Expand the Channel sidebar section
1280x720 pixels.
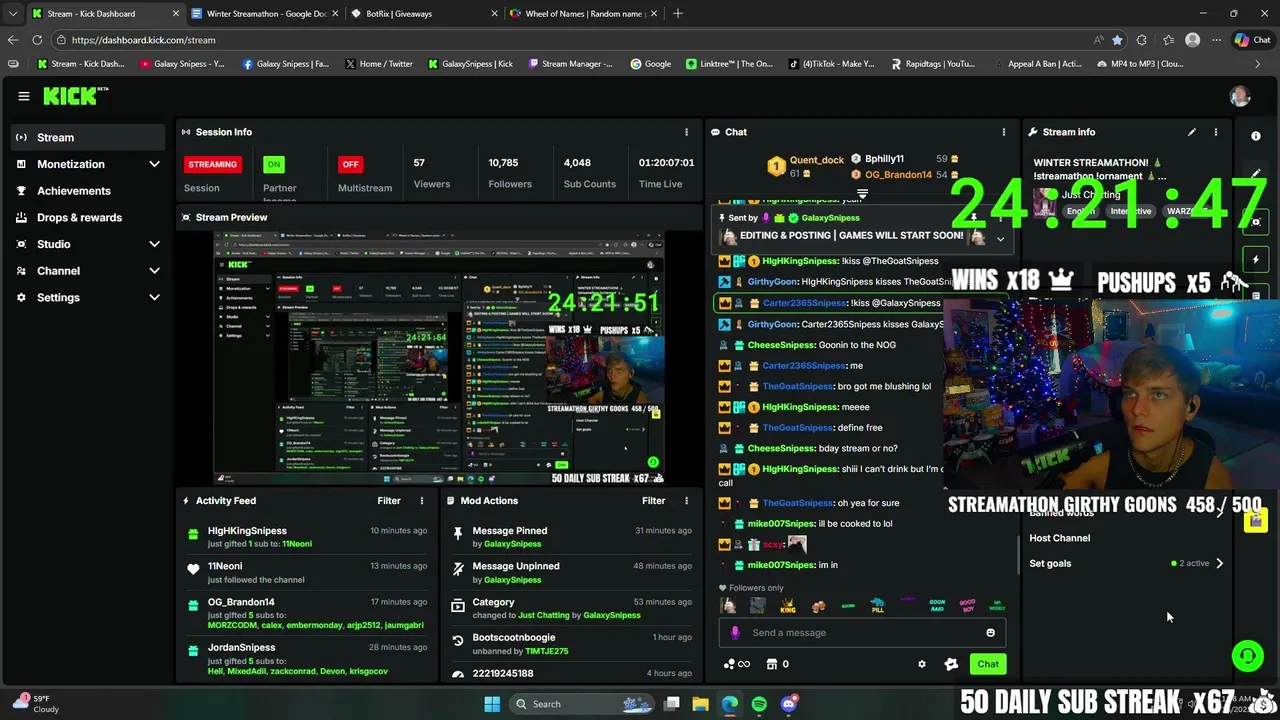(154, 271)
